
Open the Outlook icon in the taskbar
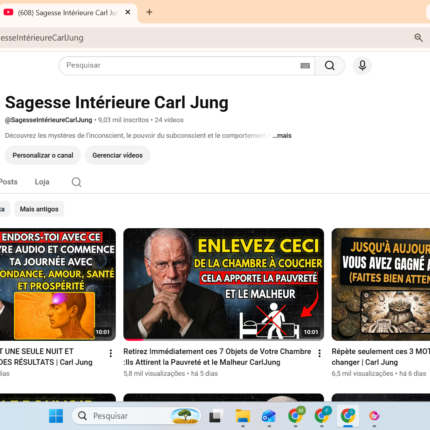coord(269,416)
